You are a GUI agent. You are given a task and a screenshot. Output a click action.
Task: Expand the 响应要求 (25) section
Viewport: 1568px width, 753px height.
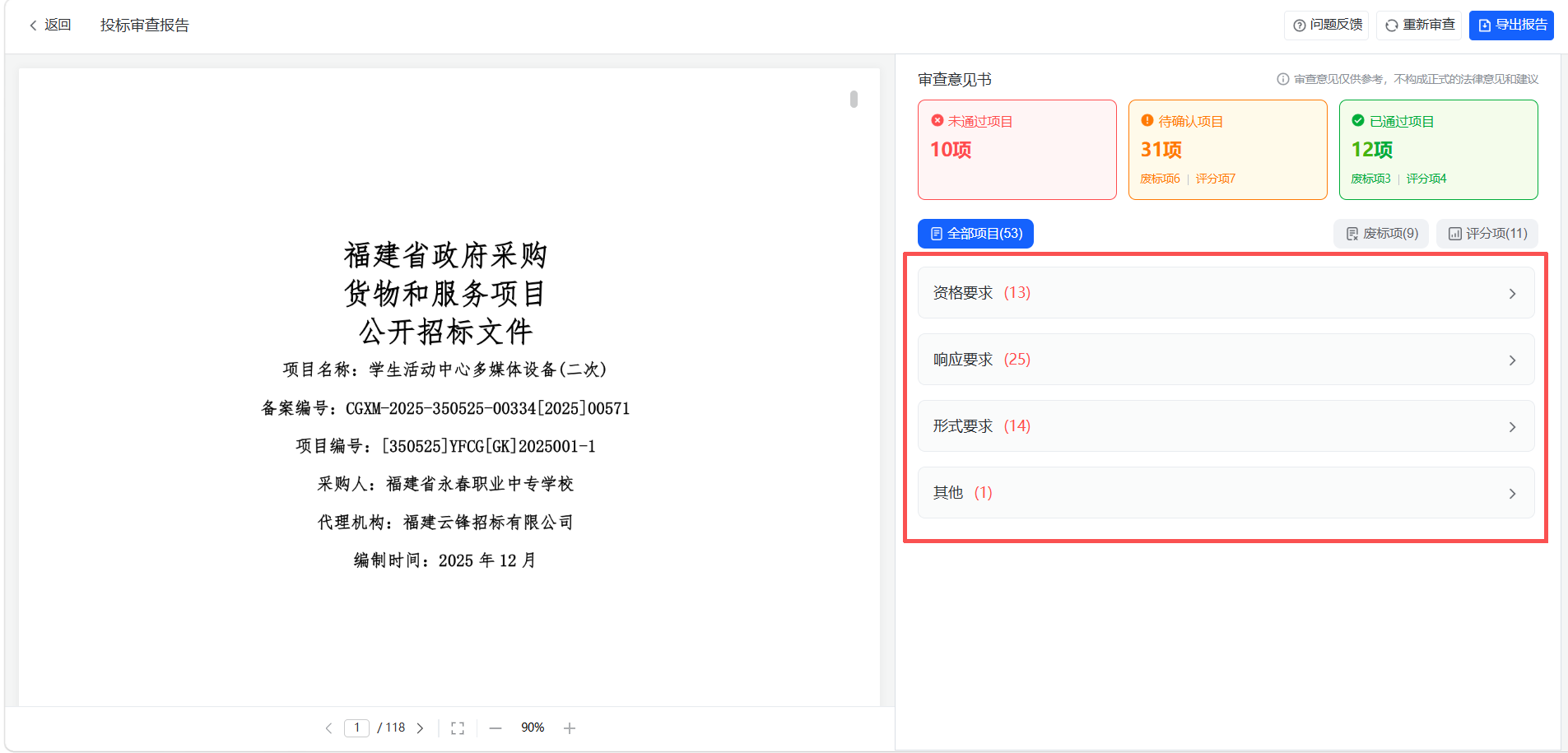click(1226, 360)
